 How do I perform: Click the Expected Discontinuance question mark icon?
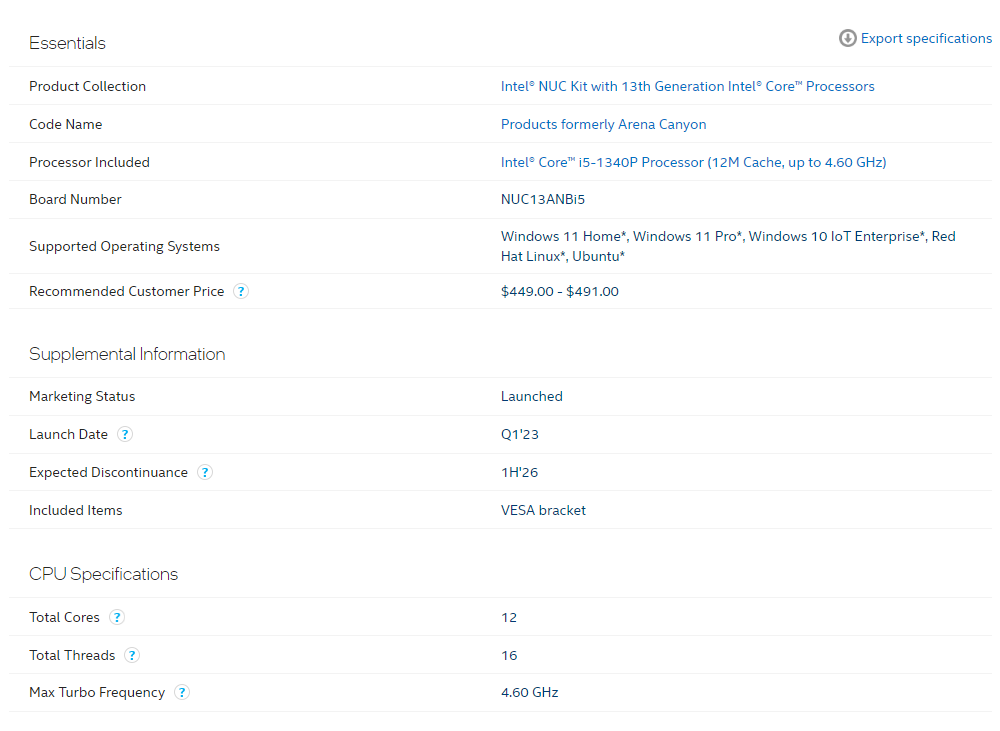[x=205, y=472]
